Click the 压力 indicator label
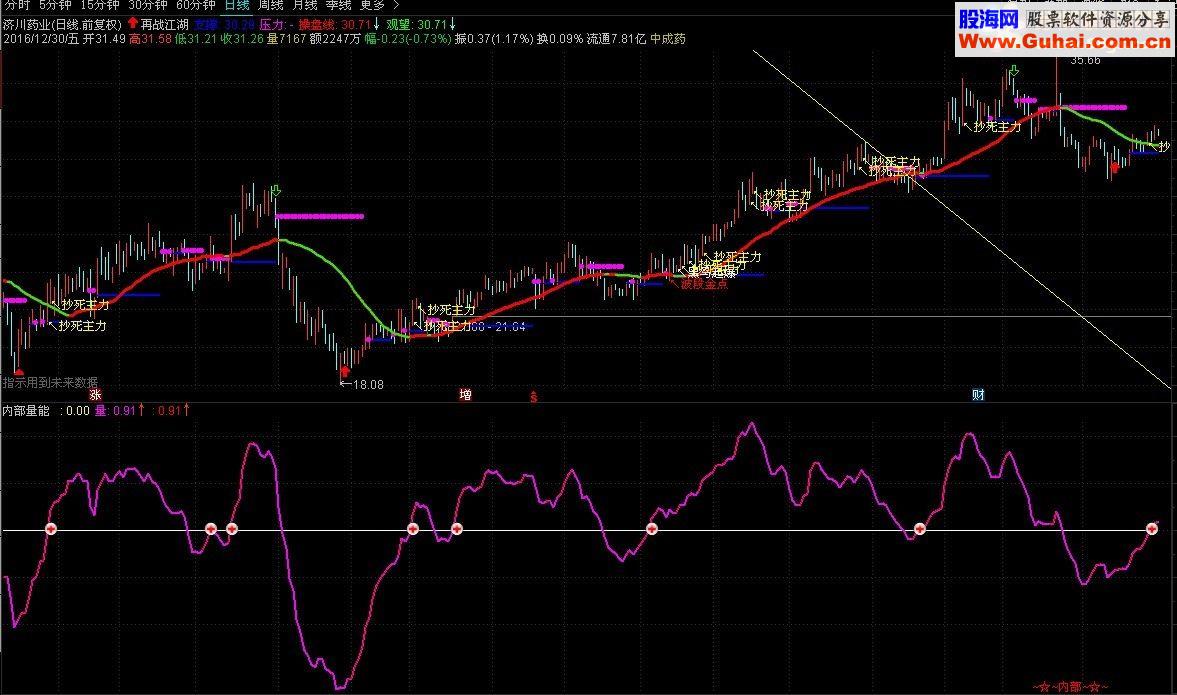1177x695 pixels. (276, 24)
